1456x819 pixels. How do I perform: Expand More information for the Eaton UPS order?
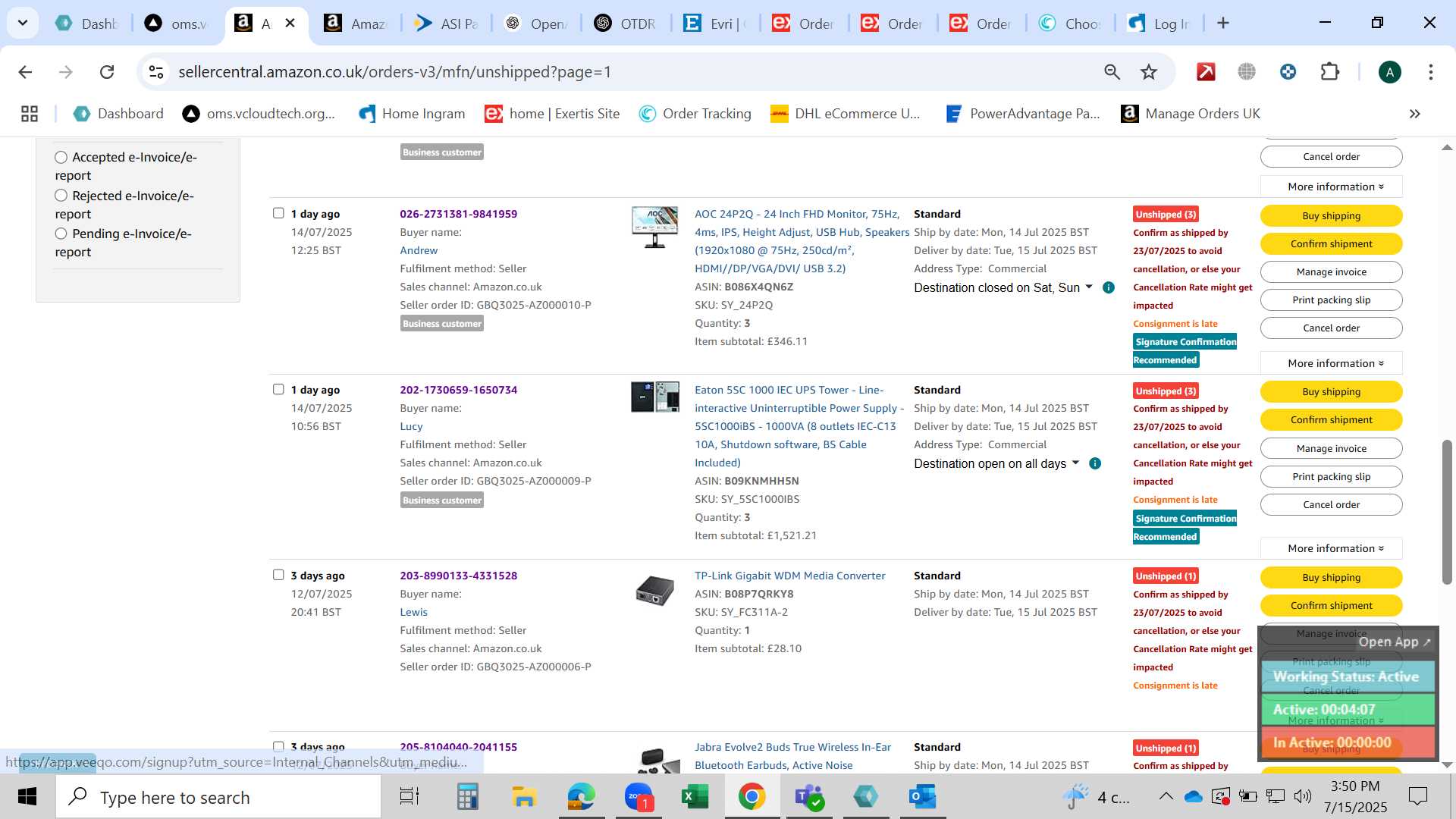pos(1331,548)
